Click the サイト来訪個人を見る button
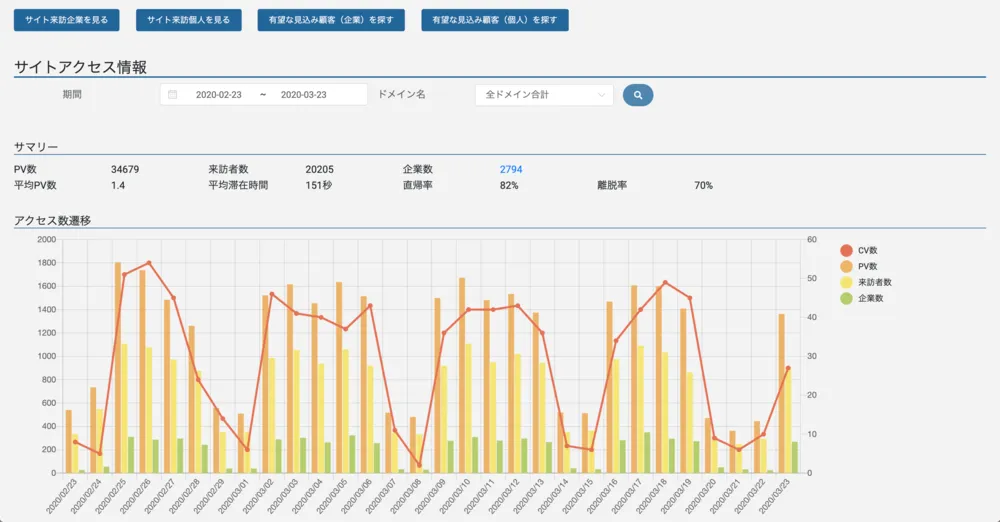Image resolution: width=1000 pixels, height=522 pixels. coord(188,20)
